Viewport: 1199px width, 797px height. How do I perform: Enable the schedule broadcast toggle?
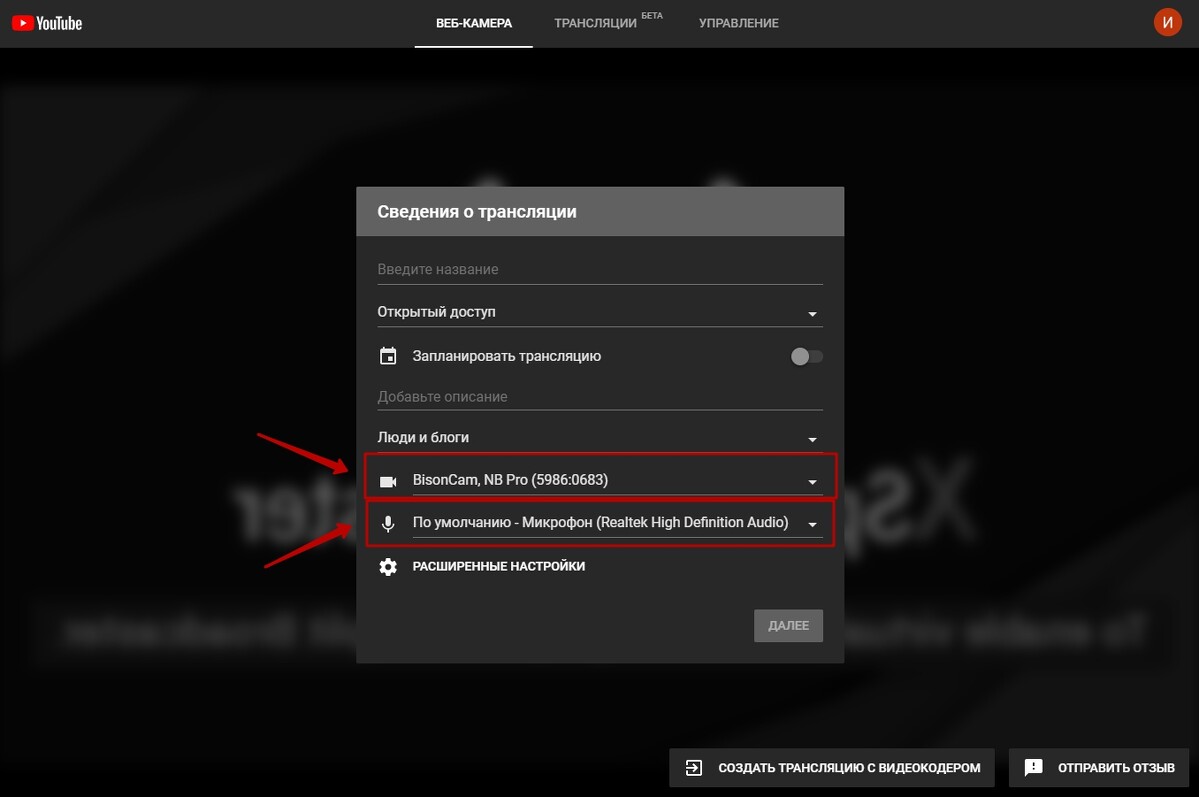coord(806,357)
